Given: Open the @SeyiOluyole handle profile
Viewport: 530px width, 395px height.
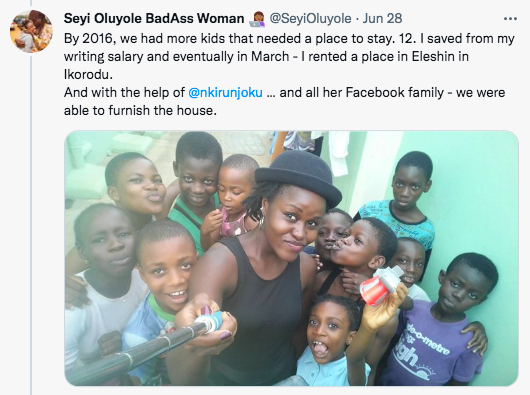Looking at the screenshot, I should [310, 19].
